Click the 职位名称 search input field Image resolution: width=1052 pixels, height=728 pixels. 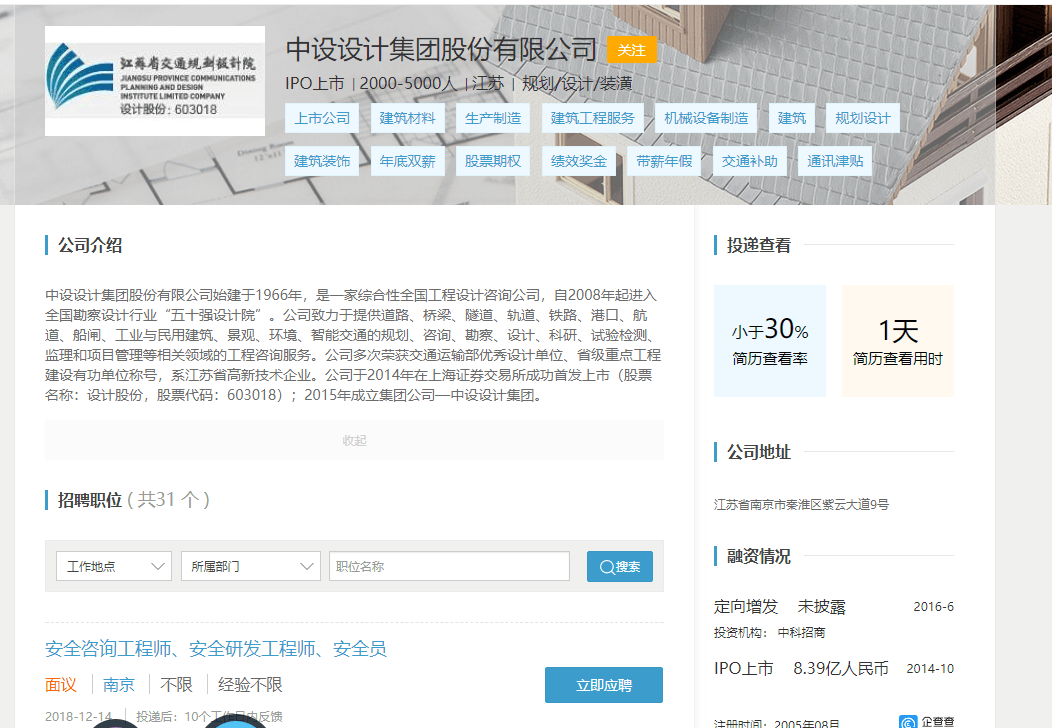[x=449, y=566]
